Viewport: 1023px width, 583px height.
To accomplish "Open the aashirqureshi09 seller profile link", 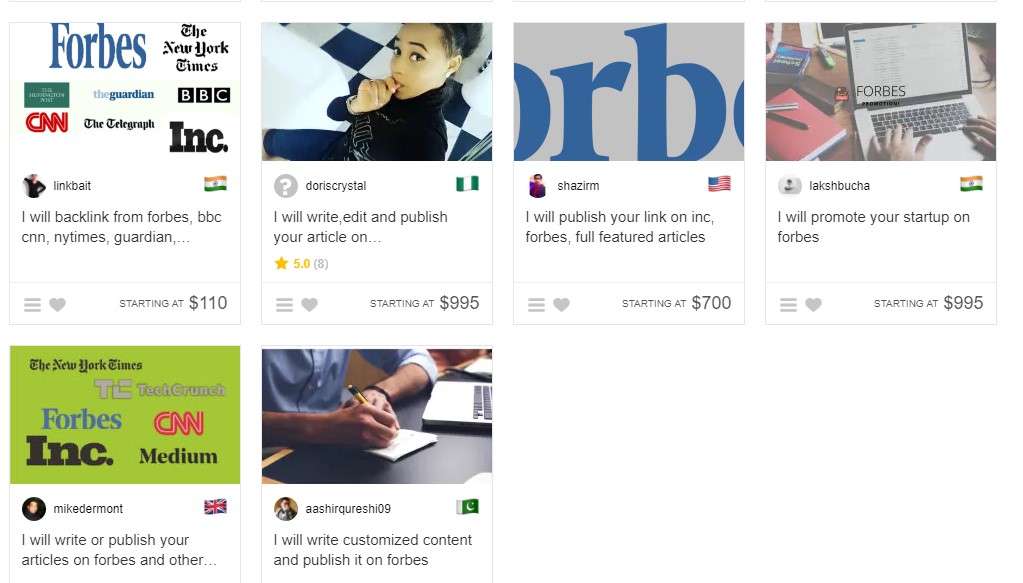I will click(348, 509).
